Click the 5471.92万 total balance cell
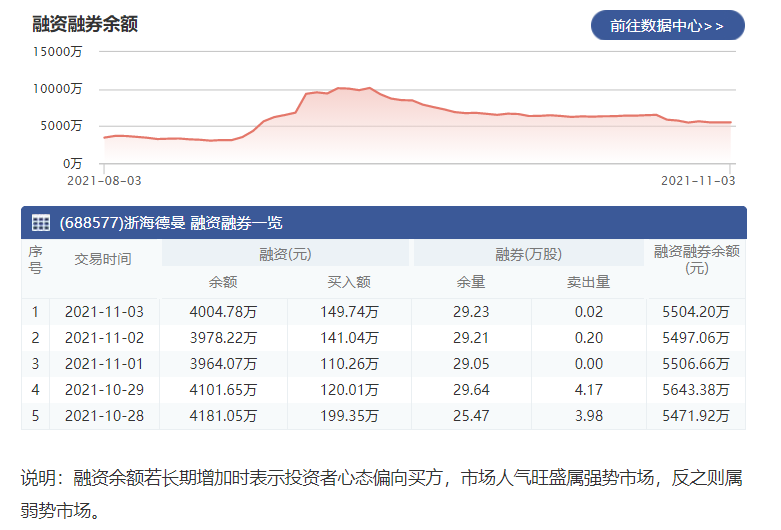 696,415
